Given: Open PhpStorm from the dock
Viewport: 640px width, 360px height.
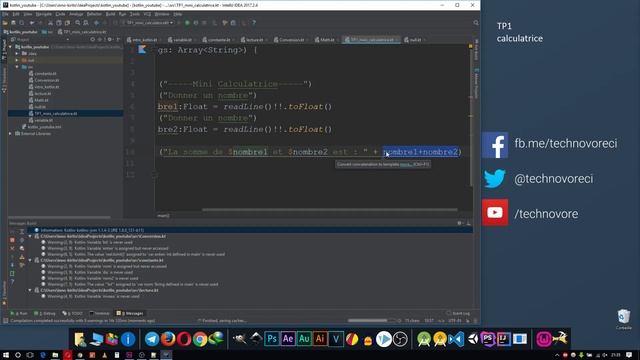Looking at the screenshot, I should coord(488,339).
